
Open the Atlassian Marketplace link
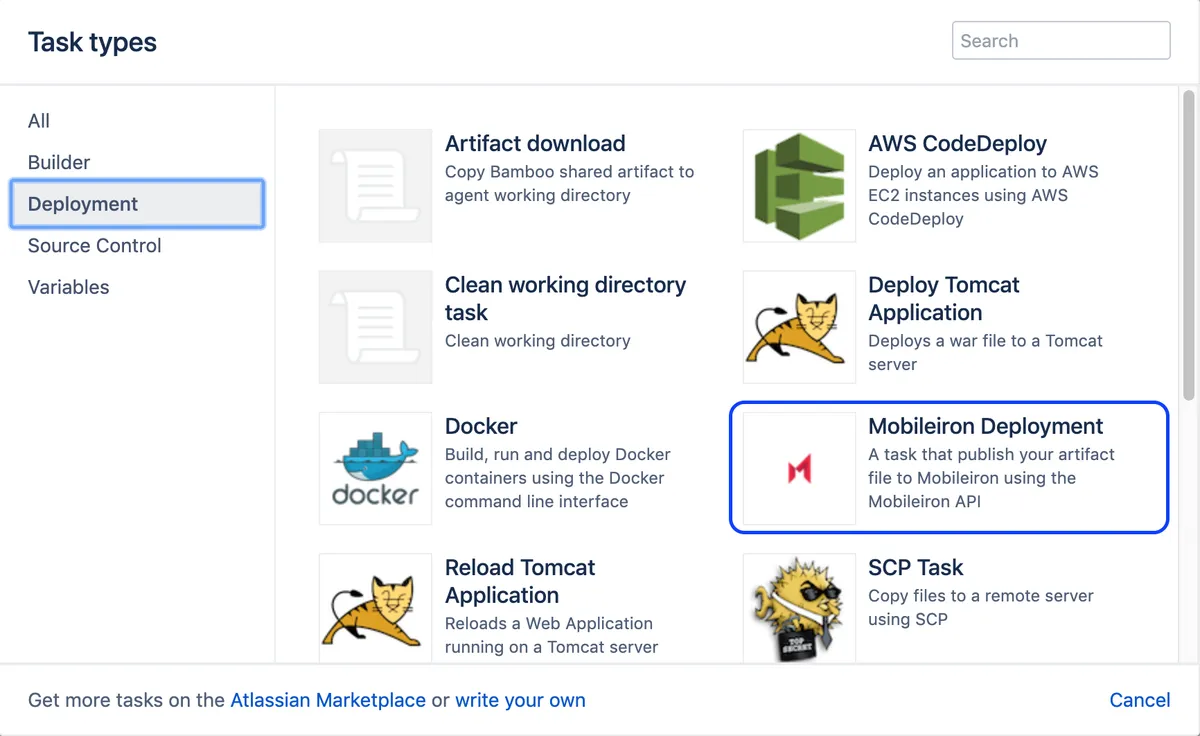point(328,700)
